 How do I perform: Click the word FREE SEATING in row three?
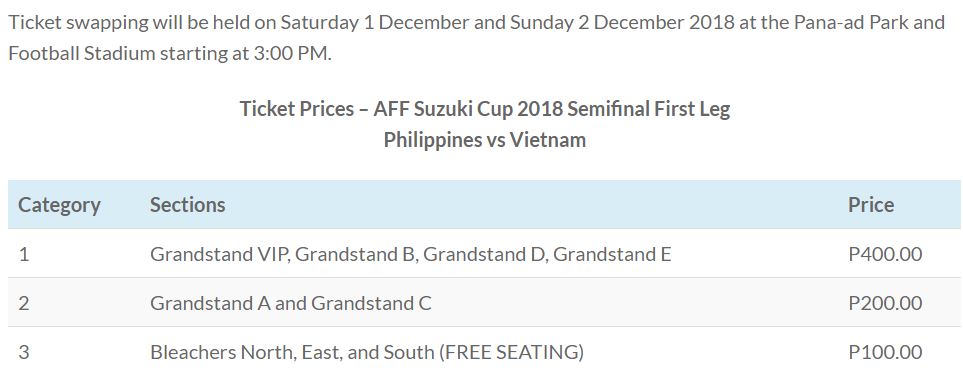coord(512,352)
